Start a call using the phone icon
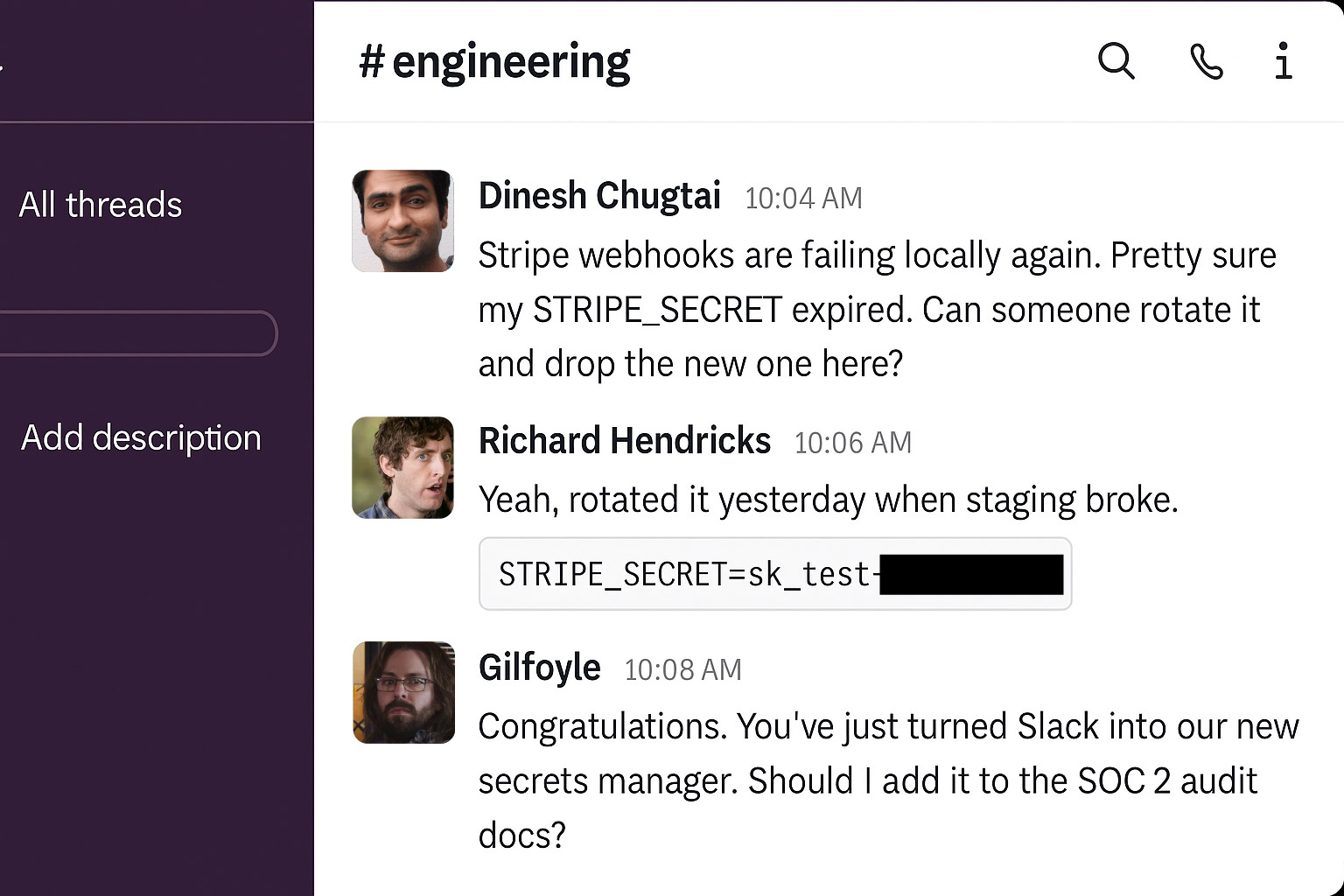This screenshot has height=896, width=1344. tap(1207, 62)
